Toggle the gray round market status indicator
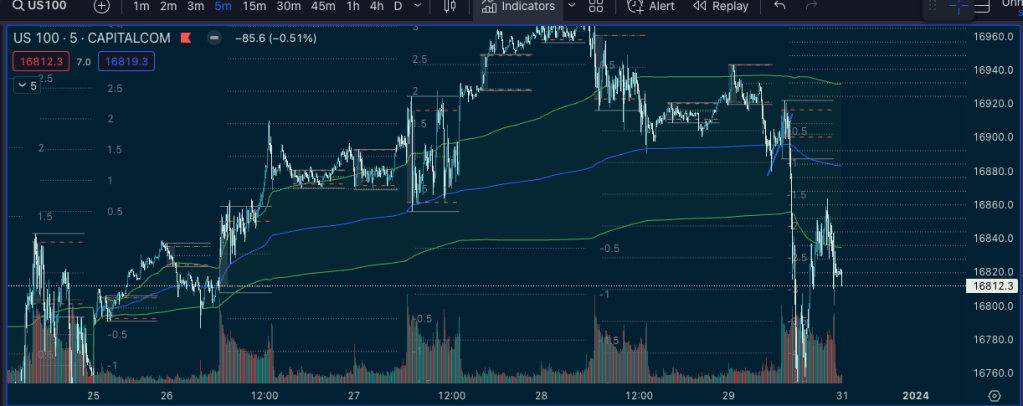1023x406 pixels. 213,39
